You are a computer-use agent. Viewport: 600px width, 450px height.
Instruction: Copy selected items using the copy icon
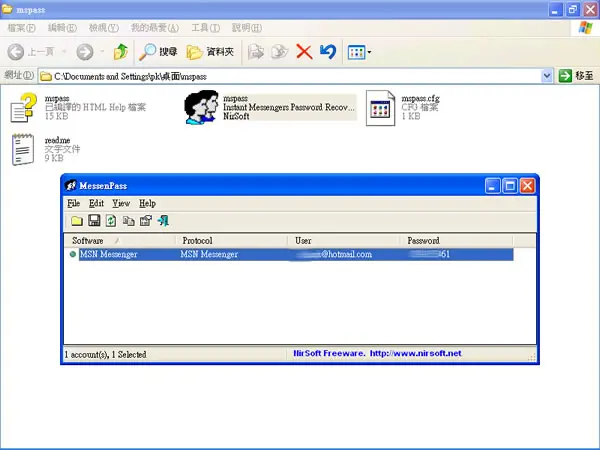(x=129, y=221)
